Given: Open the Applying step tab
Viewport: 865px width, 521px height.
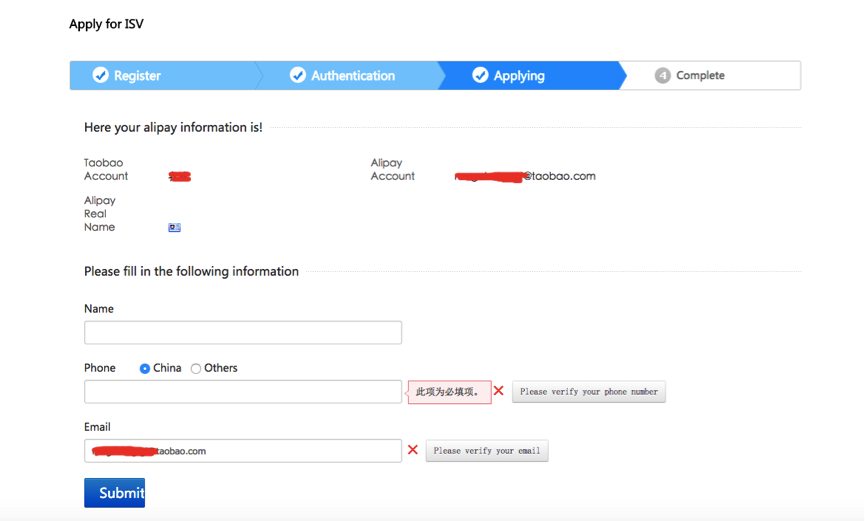Looking at the screenshot, I should tap(530, 76).
